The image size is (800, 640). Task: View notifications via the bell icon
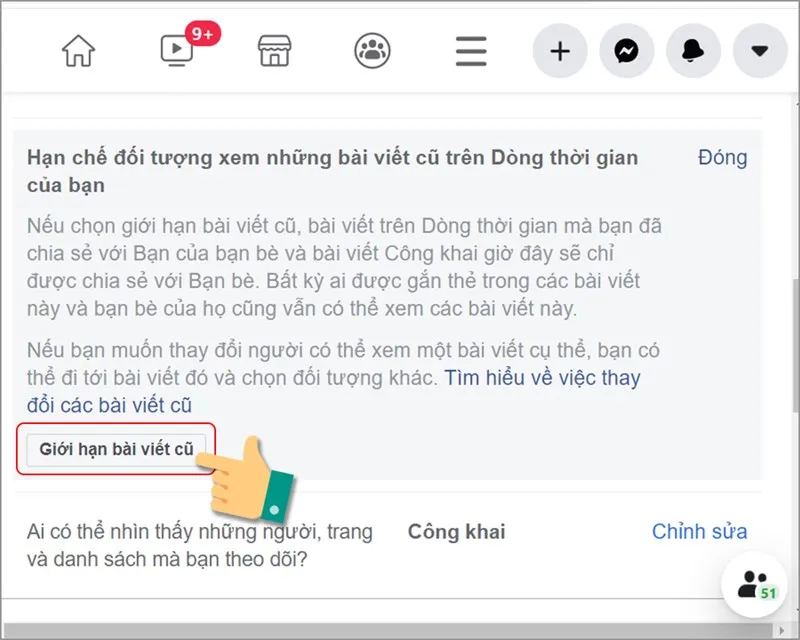coord(693,50)
